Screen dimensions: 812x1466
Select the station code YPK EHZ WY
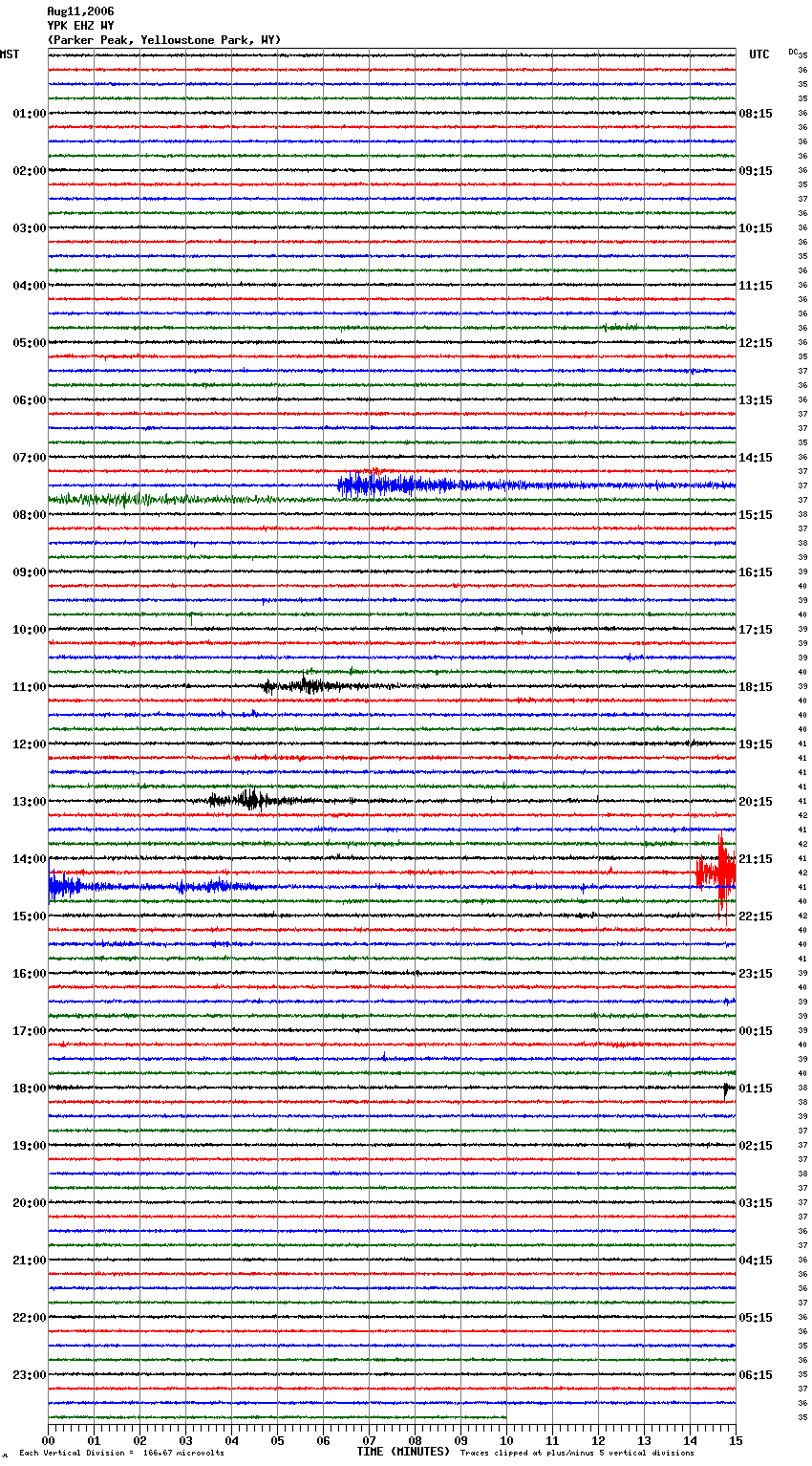pos(80,26)
